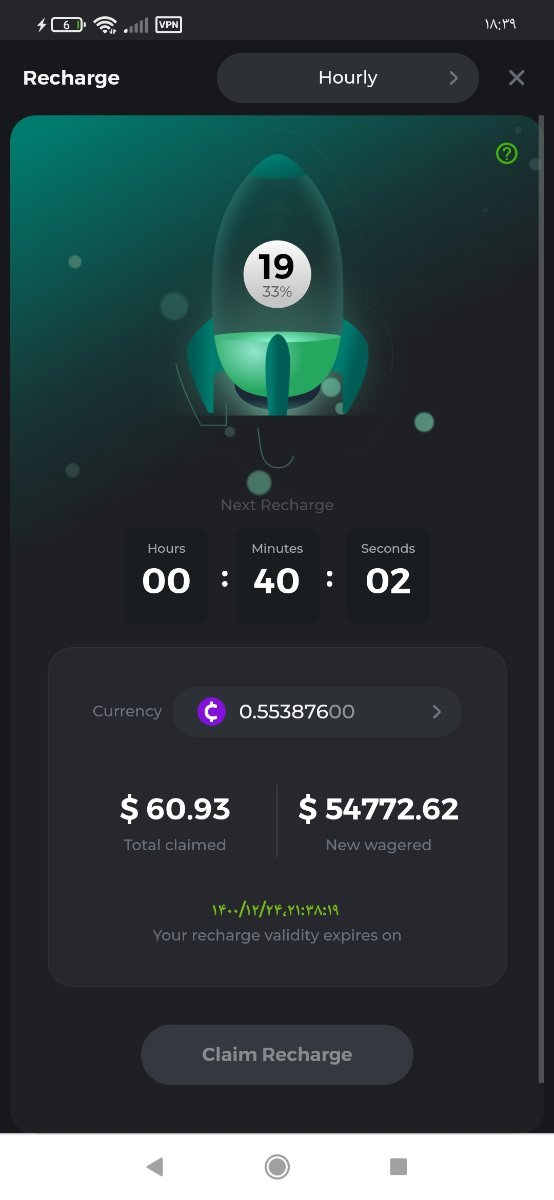Tap the Minutes countdown box
Viewport: 554px width, 1200px height.
point(277,576)
